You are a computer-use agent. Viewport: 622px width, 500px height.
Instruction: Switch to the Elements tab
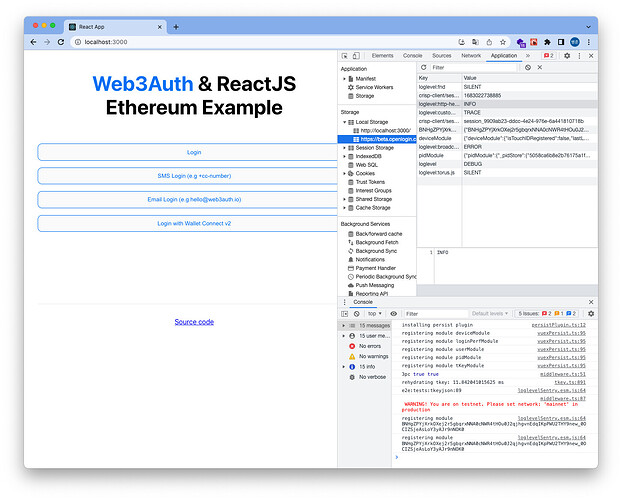382,56
